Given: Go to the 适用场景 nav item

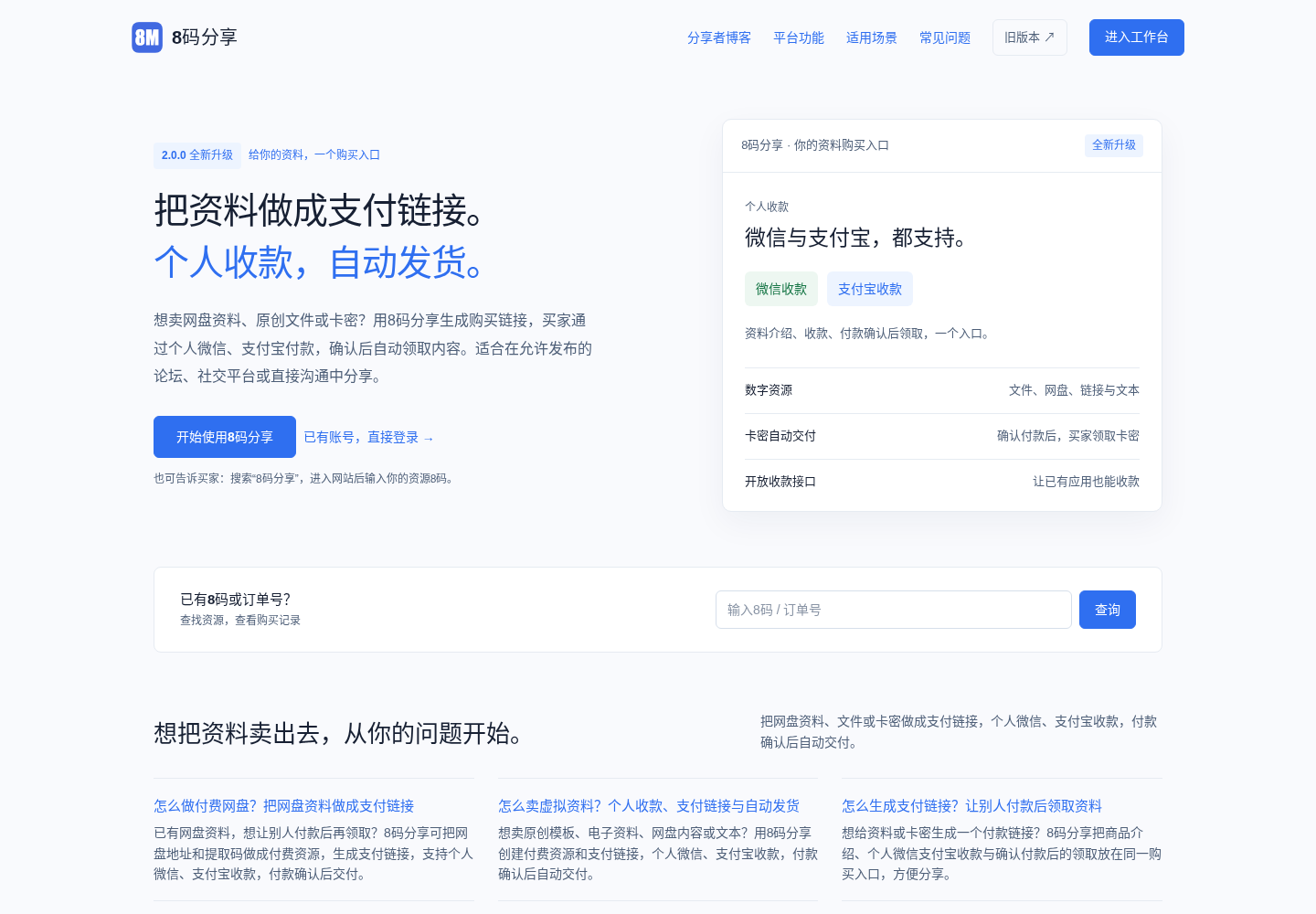Looking at the screenshot, I should (872, 37).
